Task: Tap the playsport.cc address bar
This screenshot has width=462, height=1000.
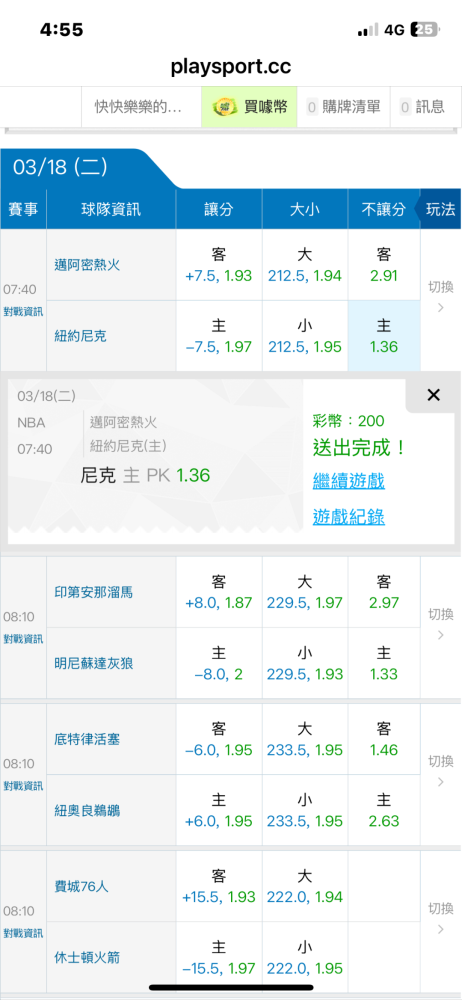Action: [231, 66]
